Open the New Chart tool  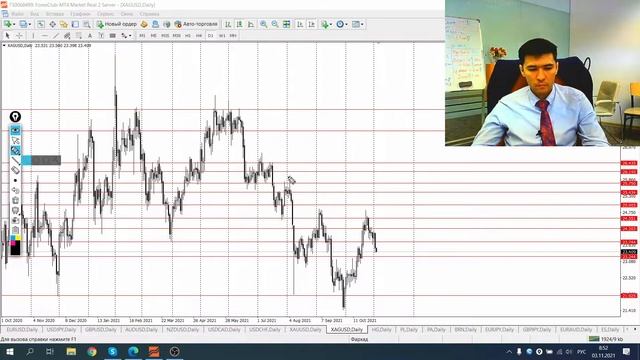(x=8, y=24)
